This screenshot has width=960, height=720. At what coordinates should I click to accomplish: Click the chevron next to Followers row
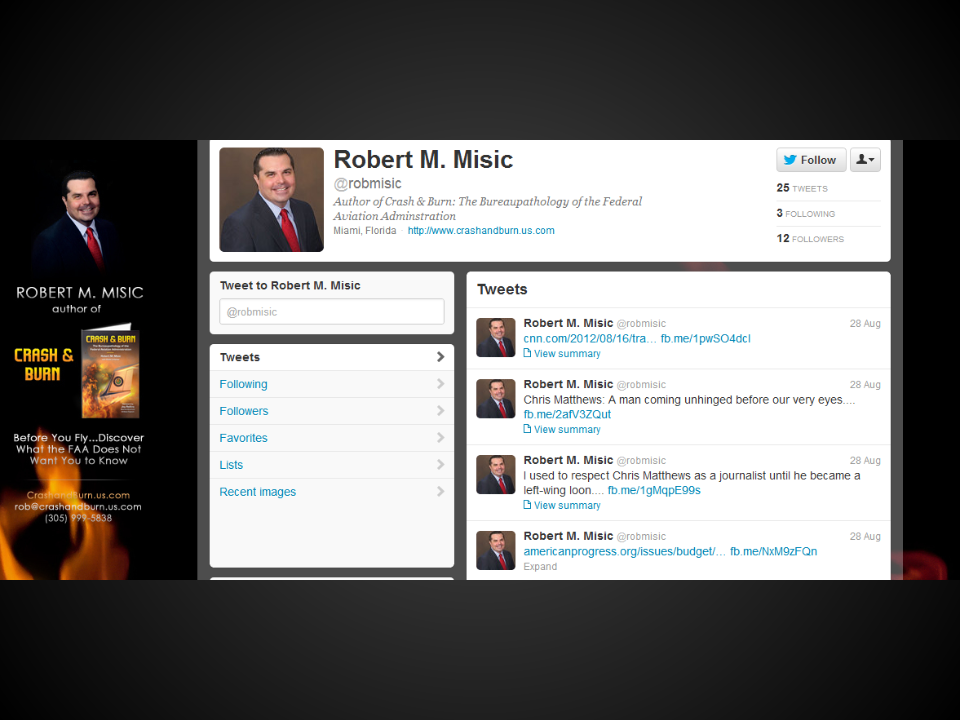[440, 411]
